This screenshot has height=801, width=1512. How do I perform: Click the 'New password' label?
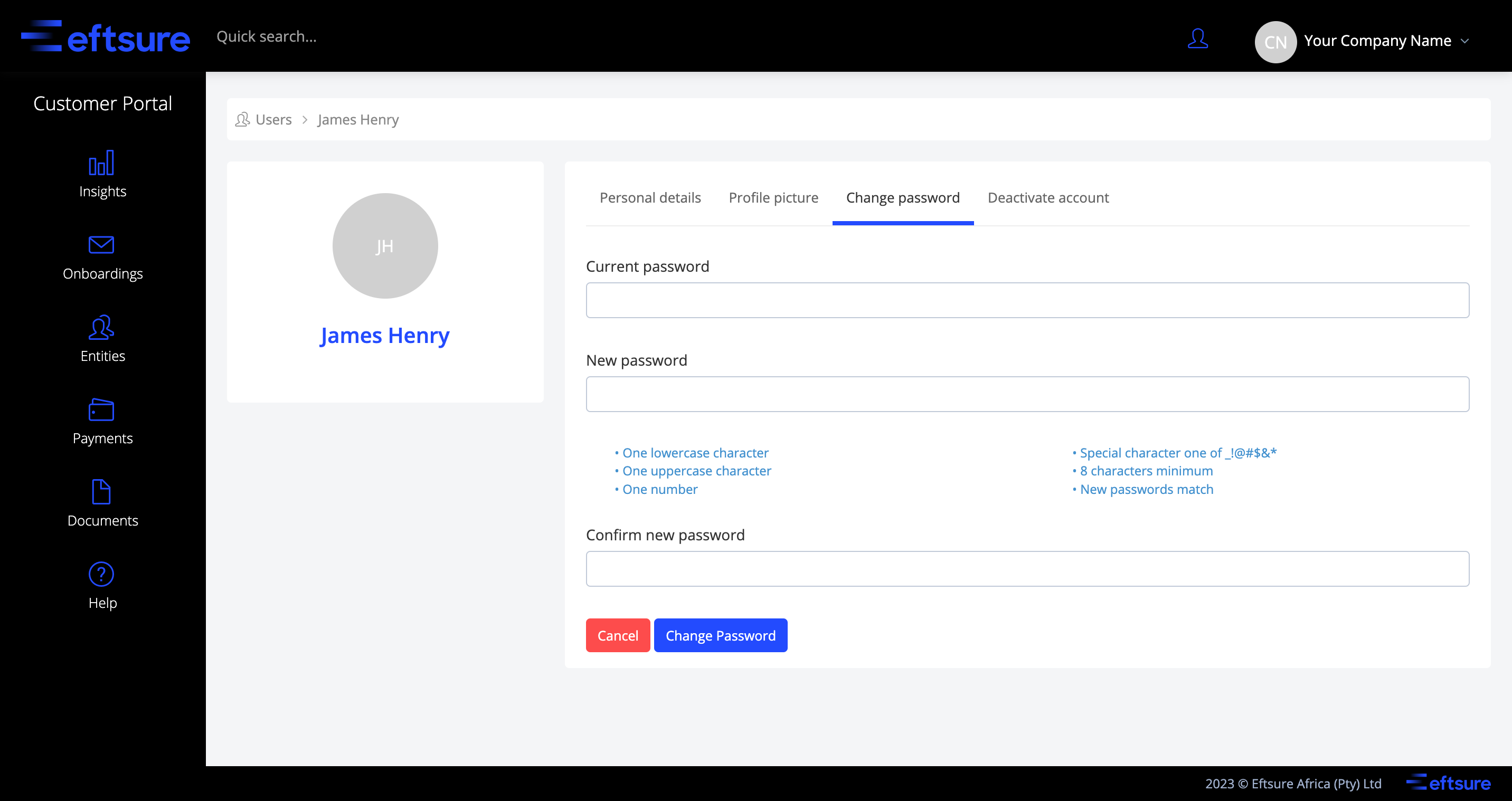click(636, 360)
